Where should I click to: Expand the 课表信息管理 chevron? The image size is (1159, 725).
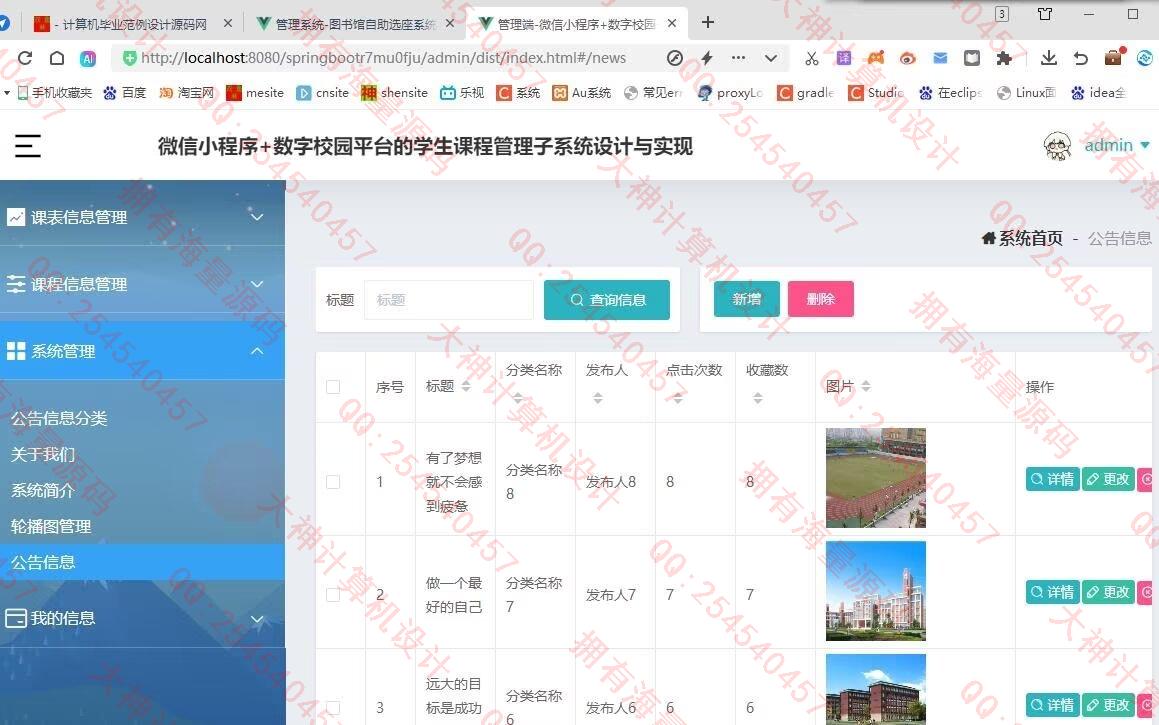click(x=256, y=217)
